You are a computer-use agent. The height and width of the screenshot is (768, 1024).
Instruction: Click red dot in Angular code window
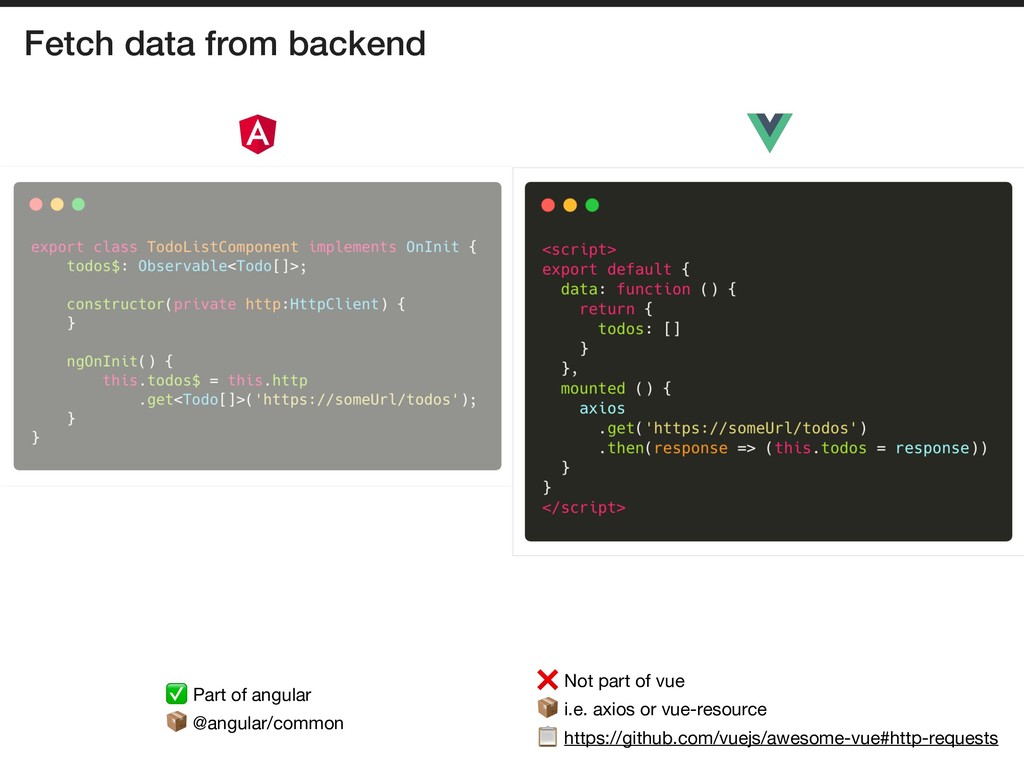pyautogui.click(x=36, y=204)
